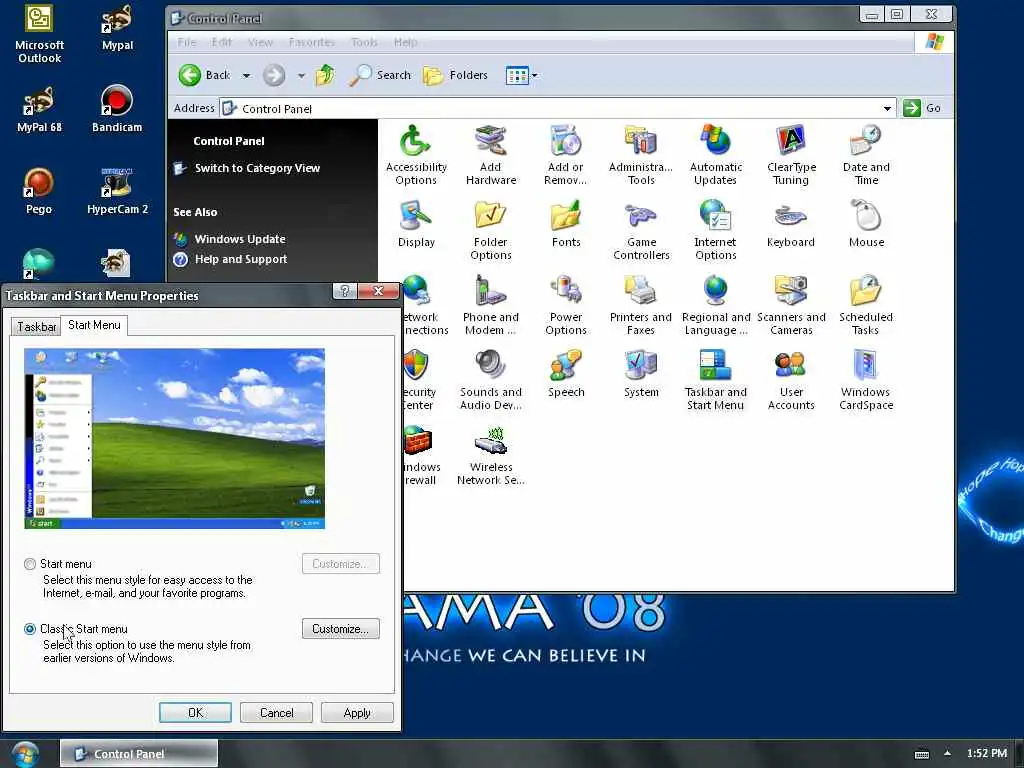Screen dimensions: 1024x768
Task: Open Scanners and Cameras icon
Action: (x=791, y=306)
